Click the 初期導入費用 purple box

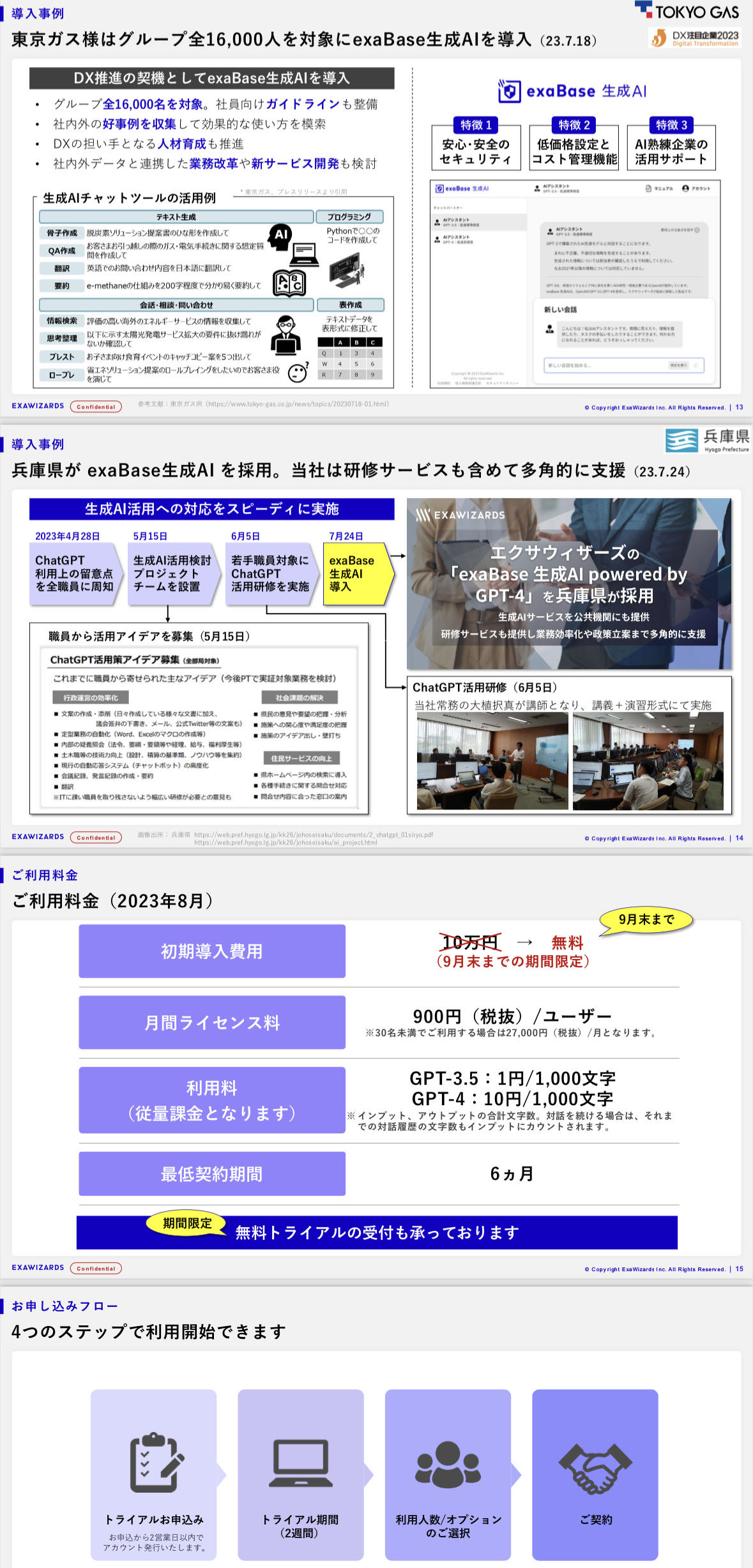(x=212, y=951)
